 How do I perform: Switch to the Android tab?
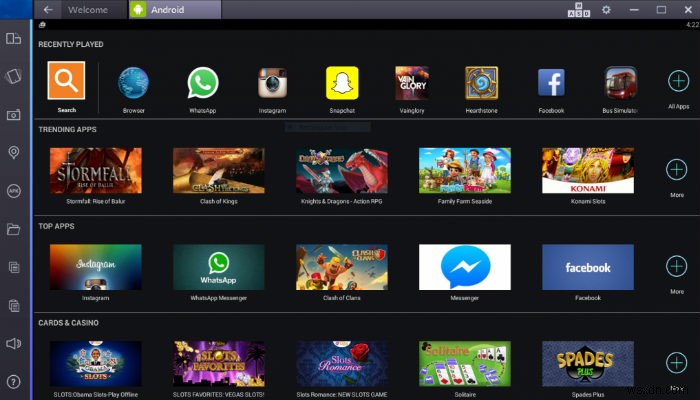[x=175, y=10]
